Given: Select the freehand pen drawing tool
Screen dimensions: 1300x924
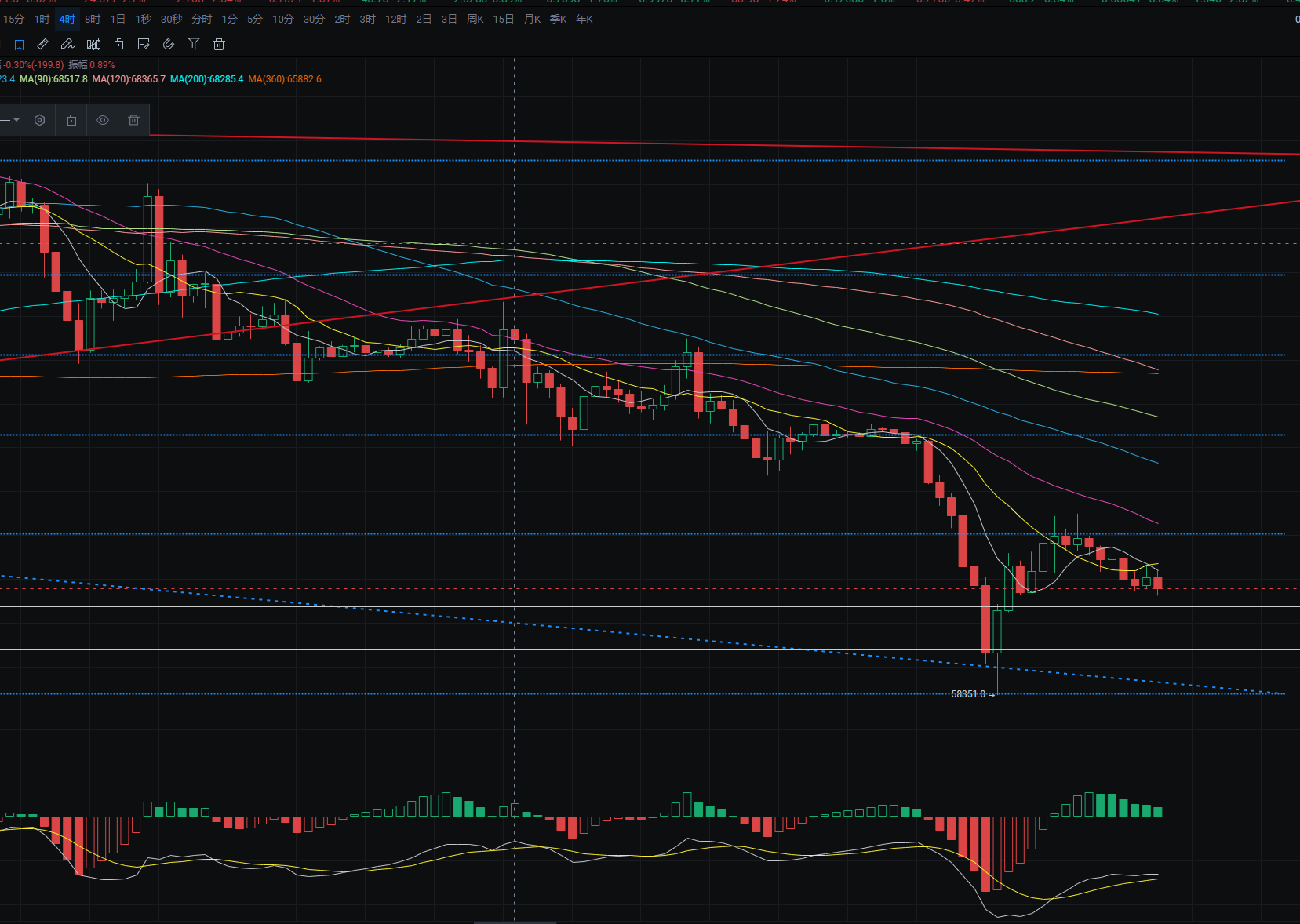Looking at the screenshot, I should coord(68,44).
